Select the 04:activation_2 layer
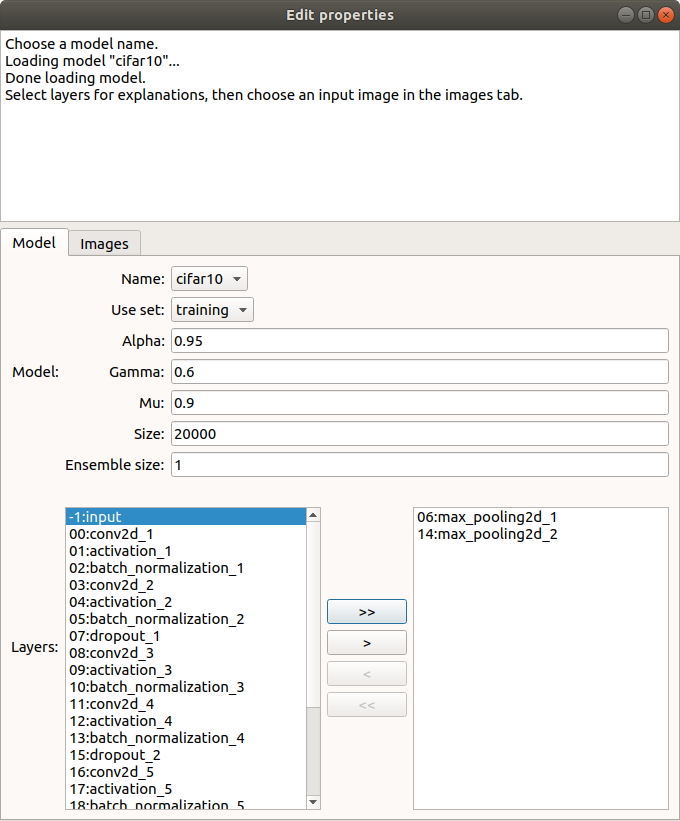Image resolution: width=680 pixels, height=821 pixels. click(186, 602)
